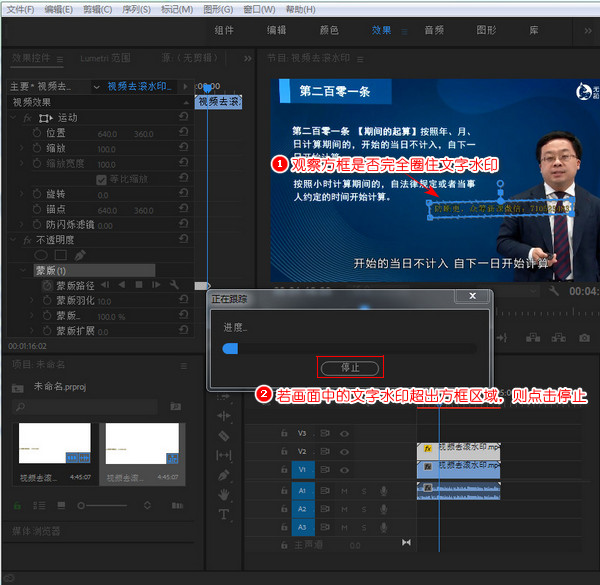Select the Razor tool
The image size is (600, 585).
point(224,435)
